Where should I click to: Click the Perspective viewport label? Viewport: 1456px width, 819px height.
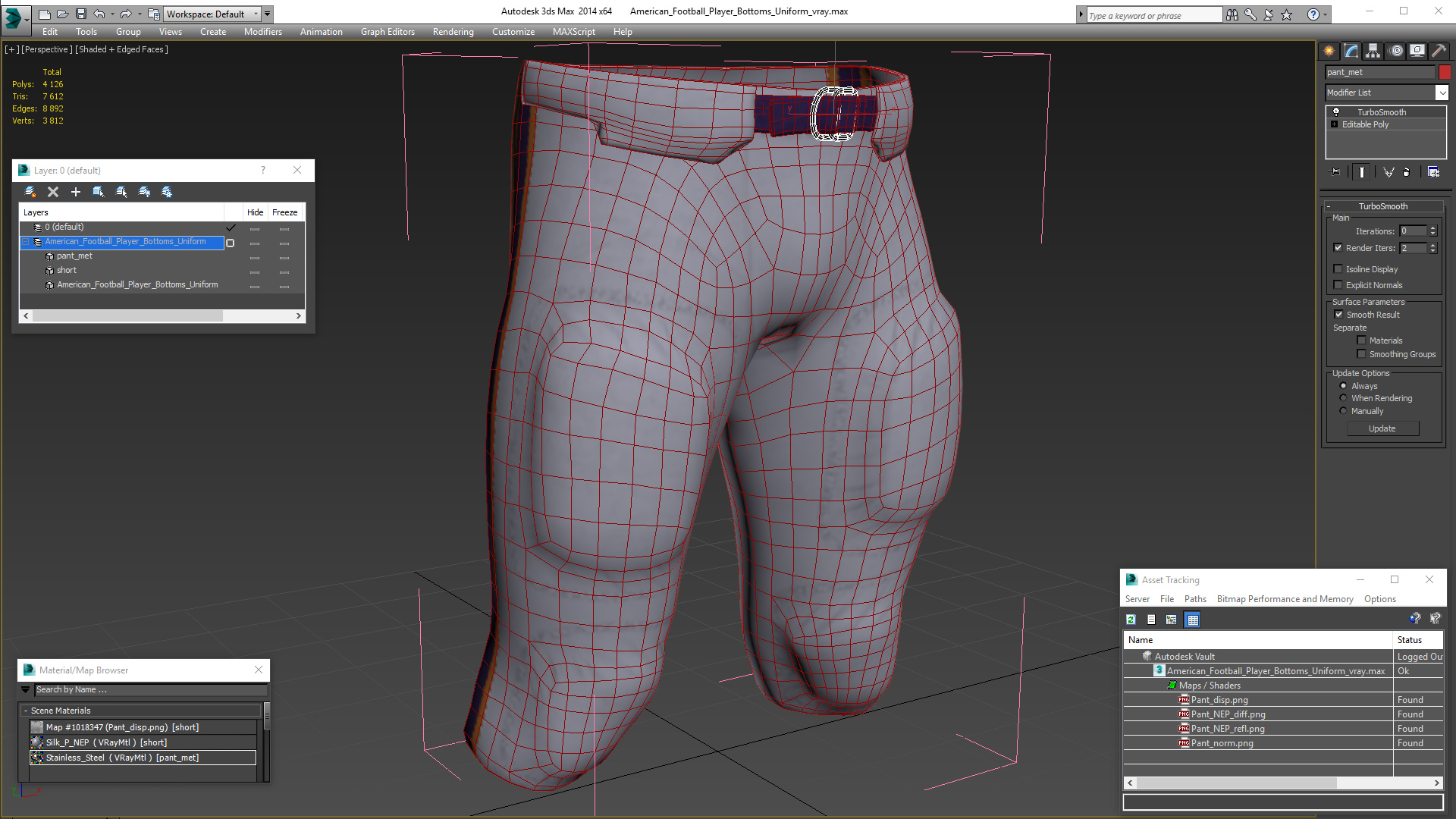click(x=47, y=49)
